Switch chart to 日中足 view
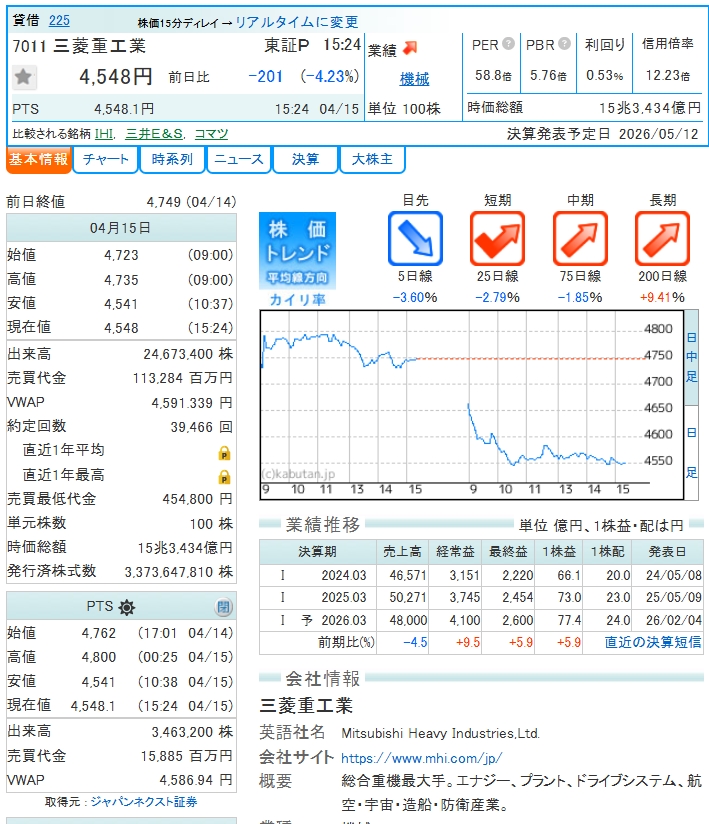 692,357
